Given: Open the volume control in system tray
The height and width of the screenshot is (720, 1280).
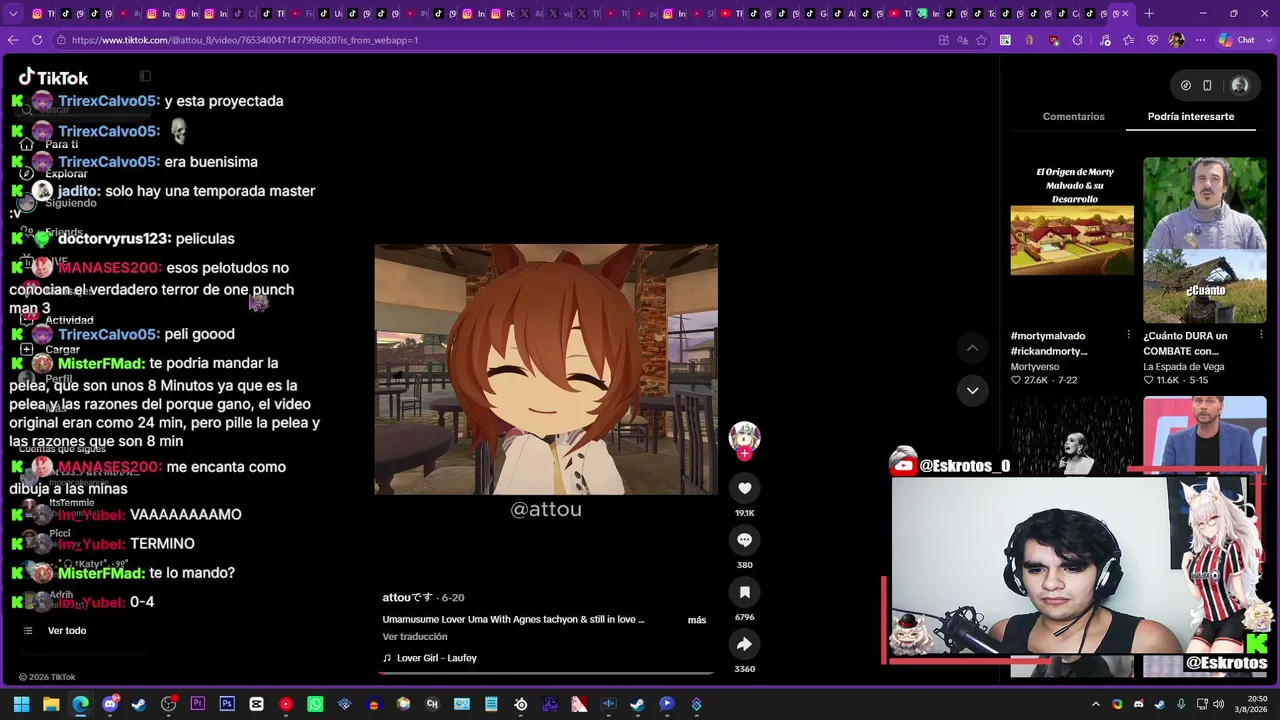Looking at the screenshot, I should point(1218,704).
